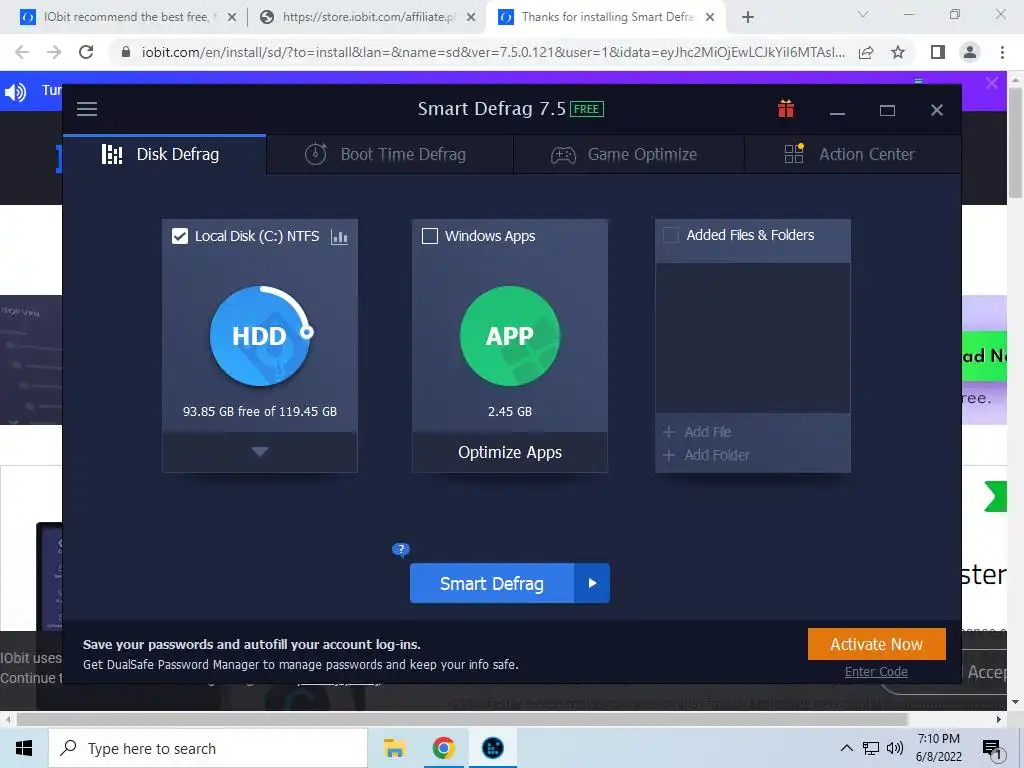The width and height of the screenshot is (1024, 768).
Task: Open Chrome side panel icon
Action: click(937, 52)
